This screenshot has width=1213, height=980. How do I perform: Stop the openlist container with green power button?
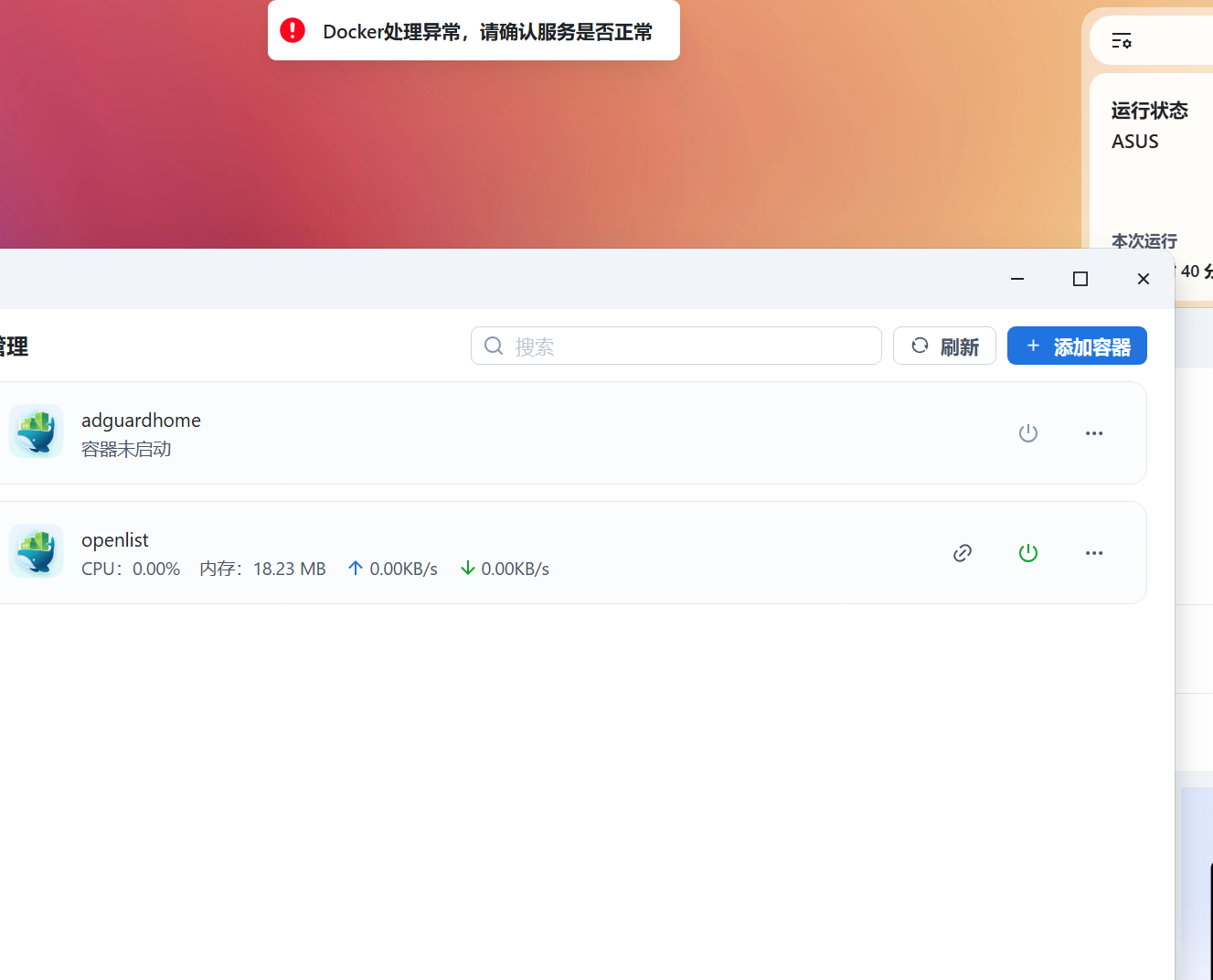[1028, 553]
